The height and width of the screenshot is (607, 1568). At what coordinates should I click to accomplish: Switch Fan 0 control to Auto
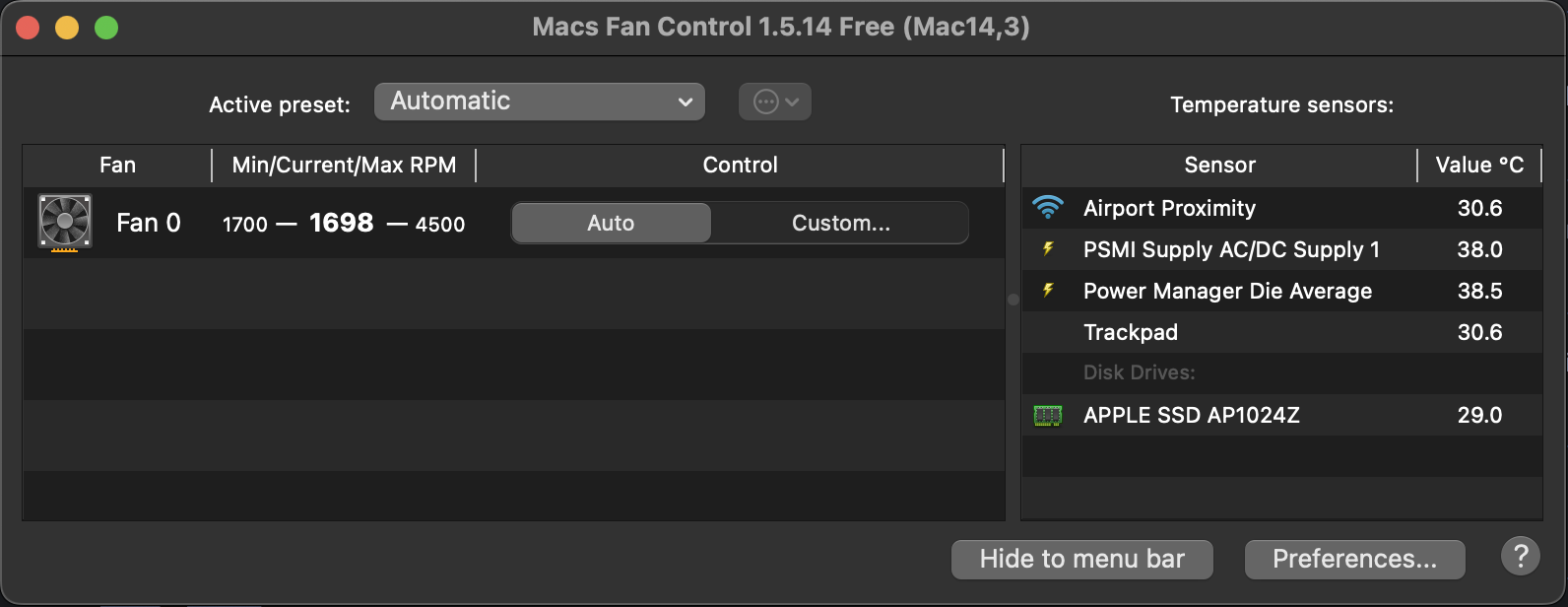click(x=611, y=223)
